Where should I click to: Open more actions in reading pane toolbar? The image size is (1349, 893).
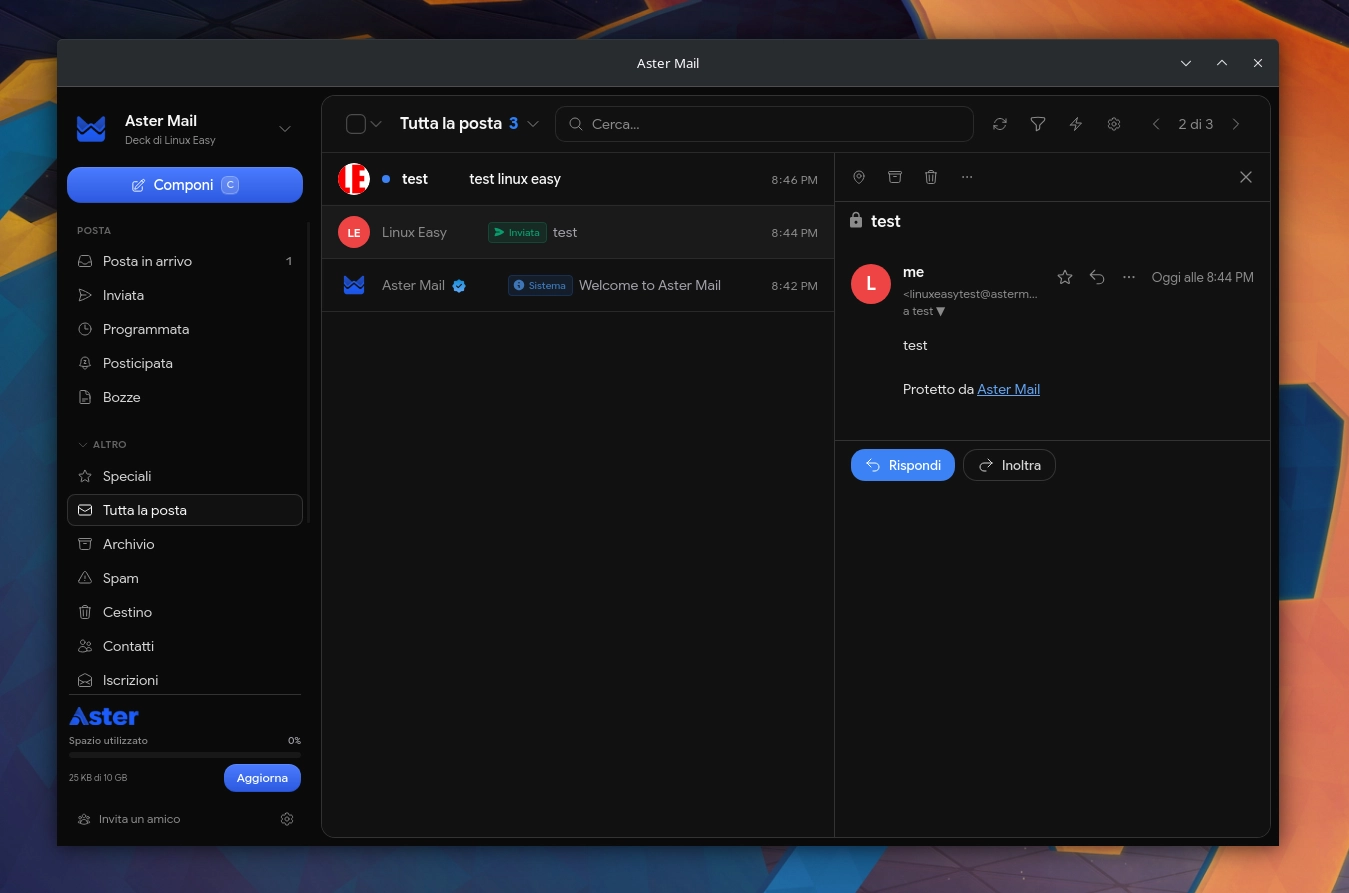click(967, 177)
